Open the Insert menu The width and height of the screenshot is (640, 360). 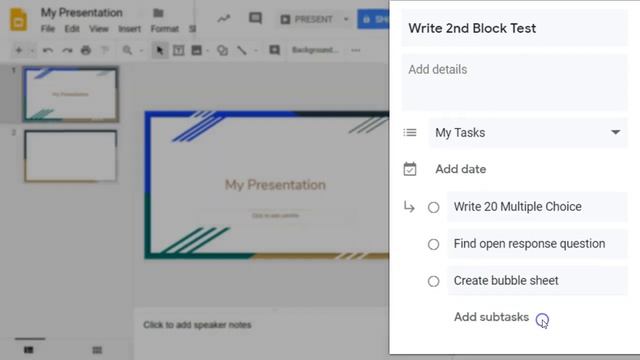pos(129,29)
